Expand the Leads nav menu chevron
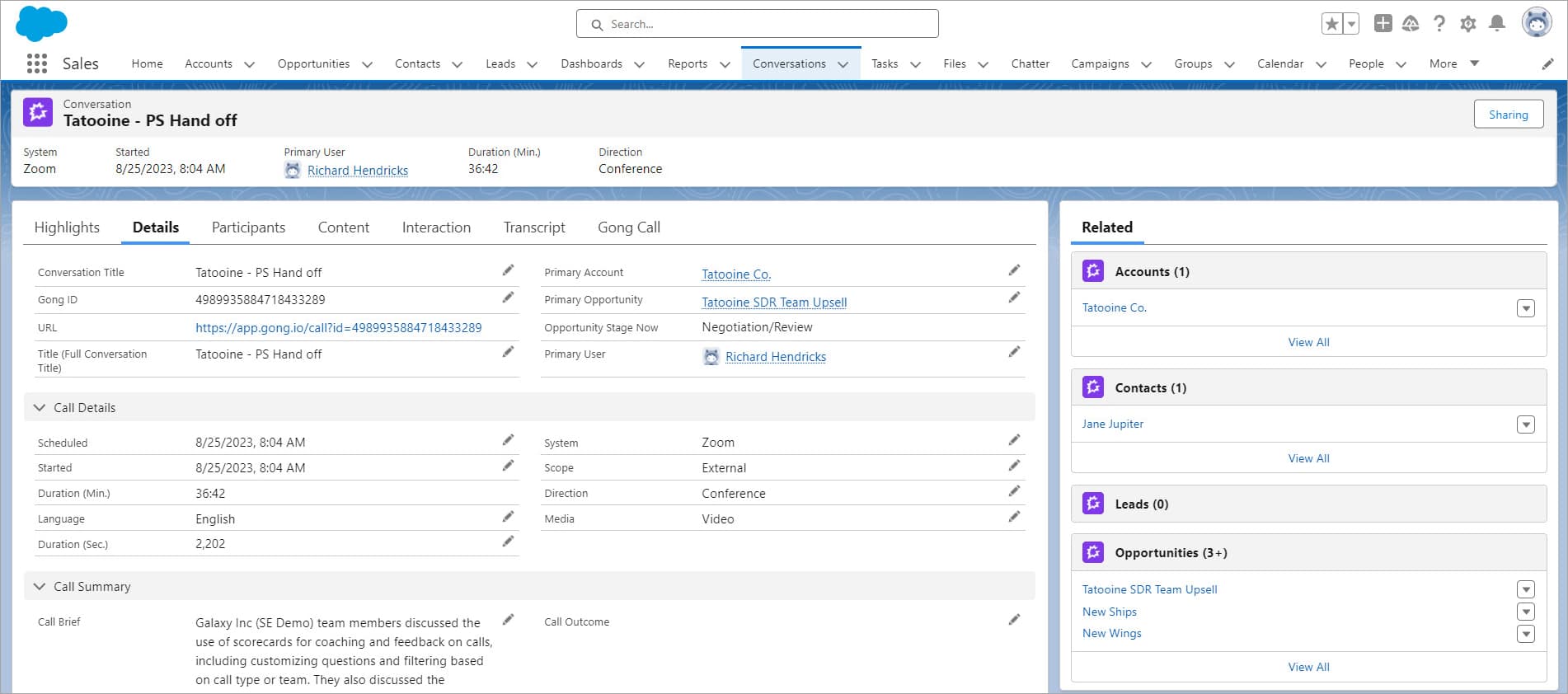The height and width of the screenshot is (694, 1568). [533, 64]
